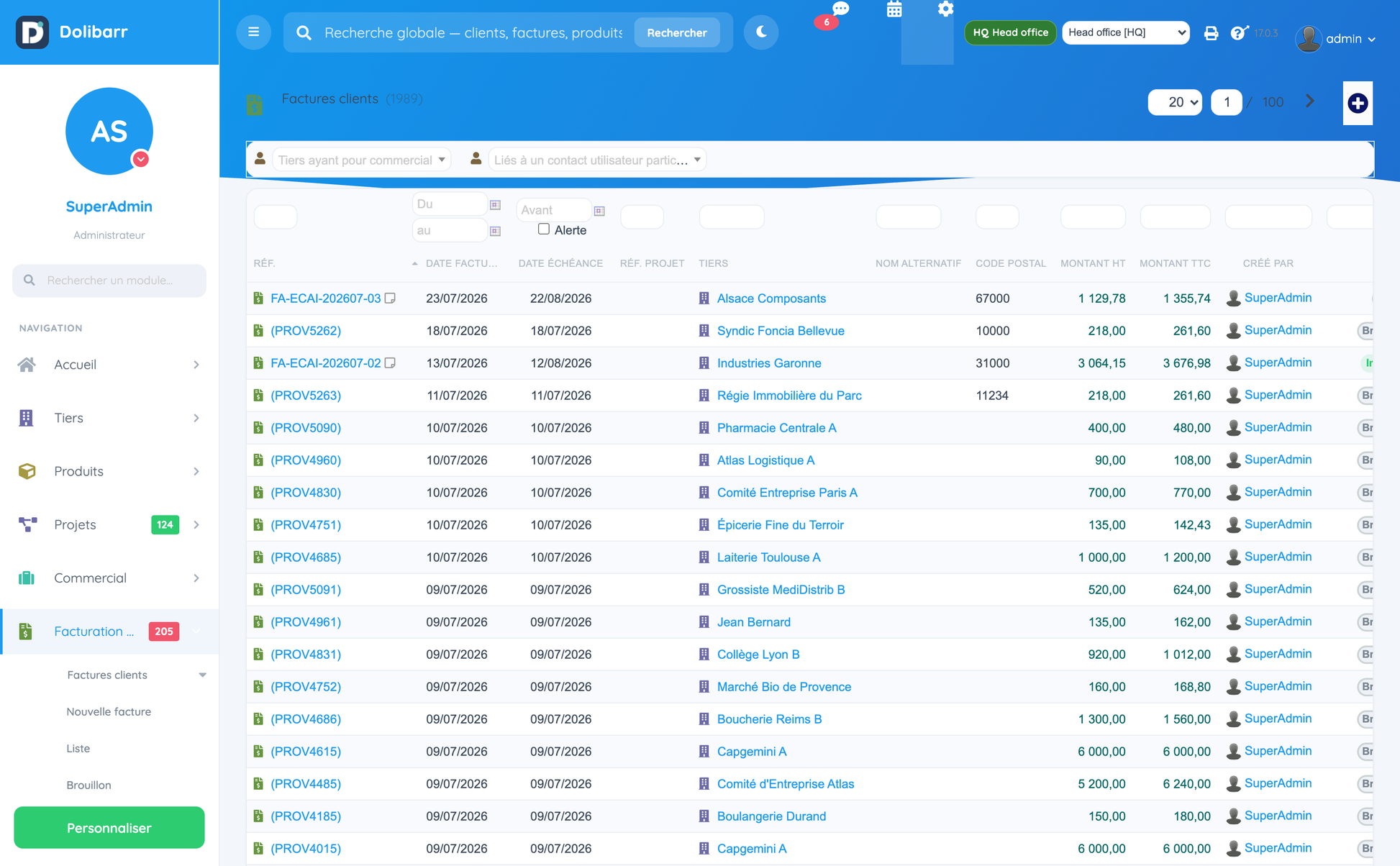Expand the Accueil menu chevron

pyautogui.click(x=196, y=365)
